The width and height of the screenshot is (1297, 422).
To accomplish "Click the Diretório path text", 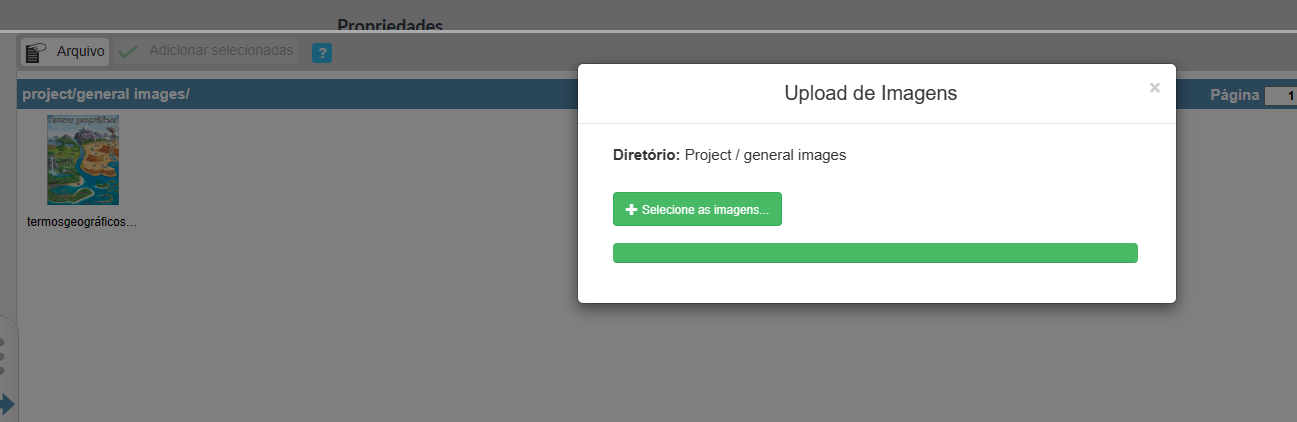I will coord(729,155).
